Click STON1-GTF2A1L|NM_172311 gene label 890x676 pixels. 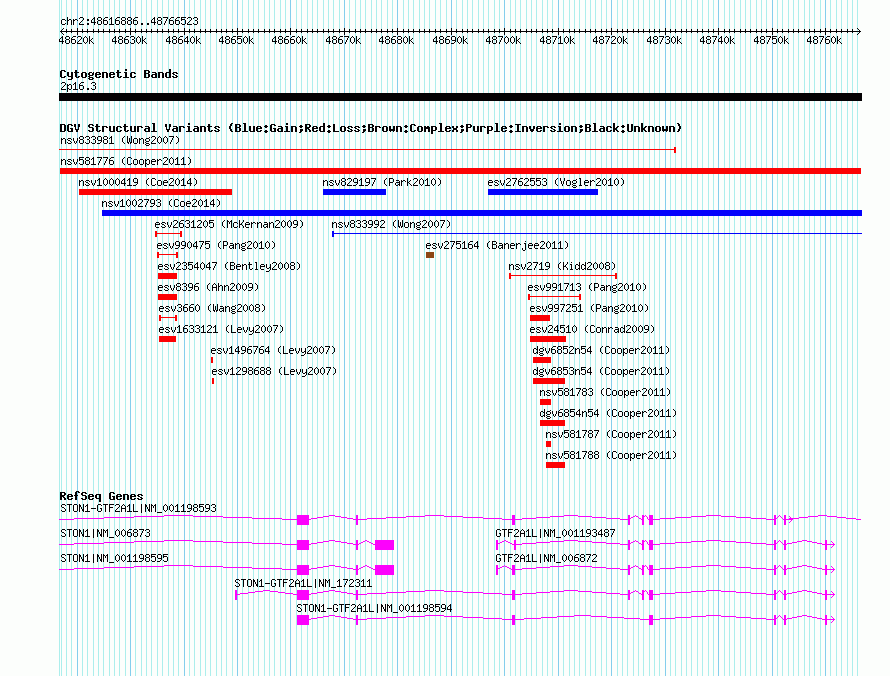point(303,583)
